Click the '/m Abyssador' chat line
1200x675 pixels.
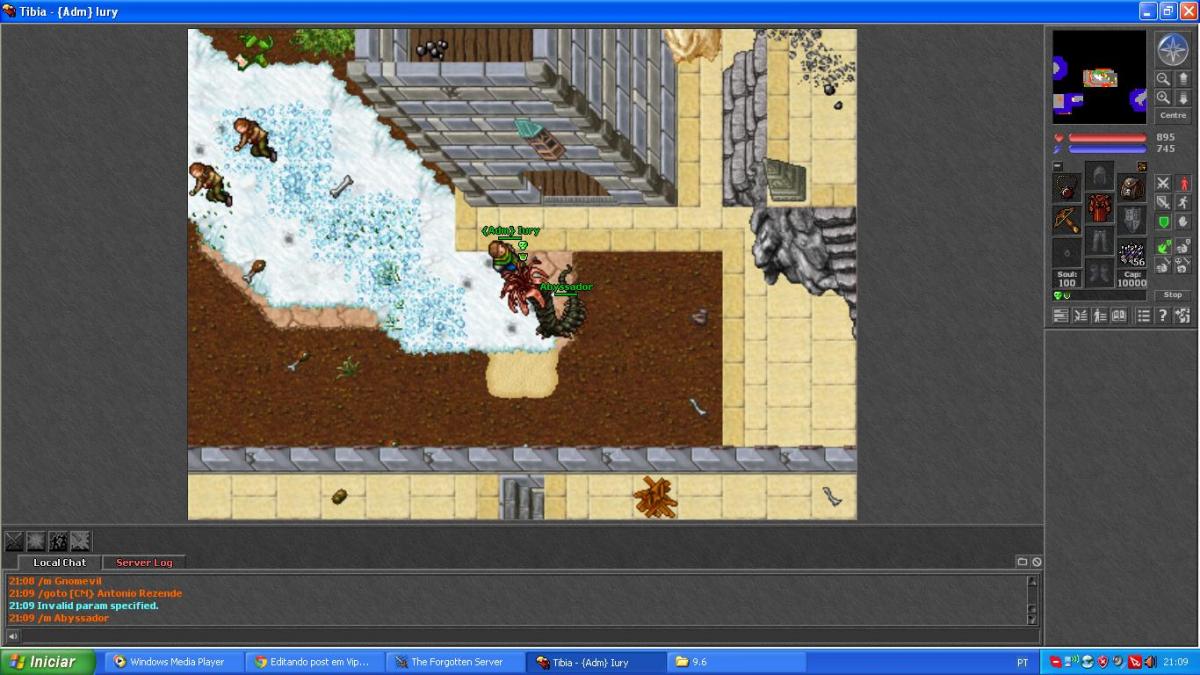click(59, 618)
